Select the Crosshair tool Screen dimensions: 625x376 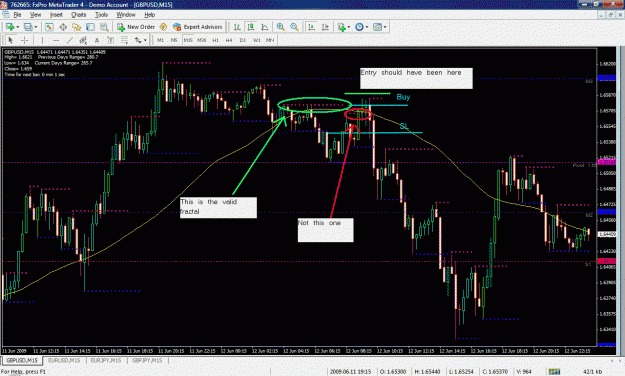tap(24, 40)
